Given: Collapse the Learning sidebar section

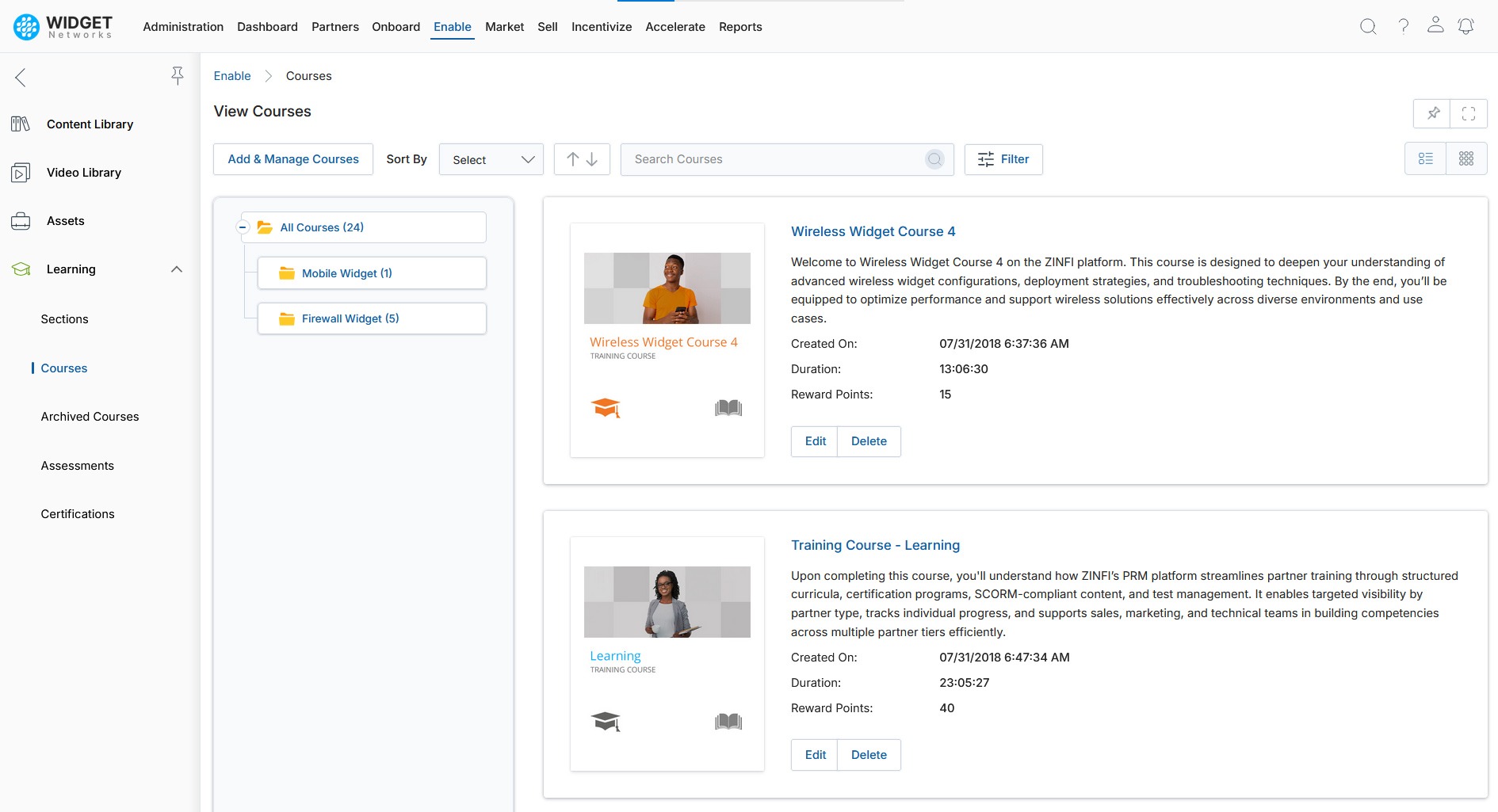Looking at the screenshot, I should (x=177, y=269).
